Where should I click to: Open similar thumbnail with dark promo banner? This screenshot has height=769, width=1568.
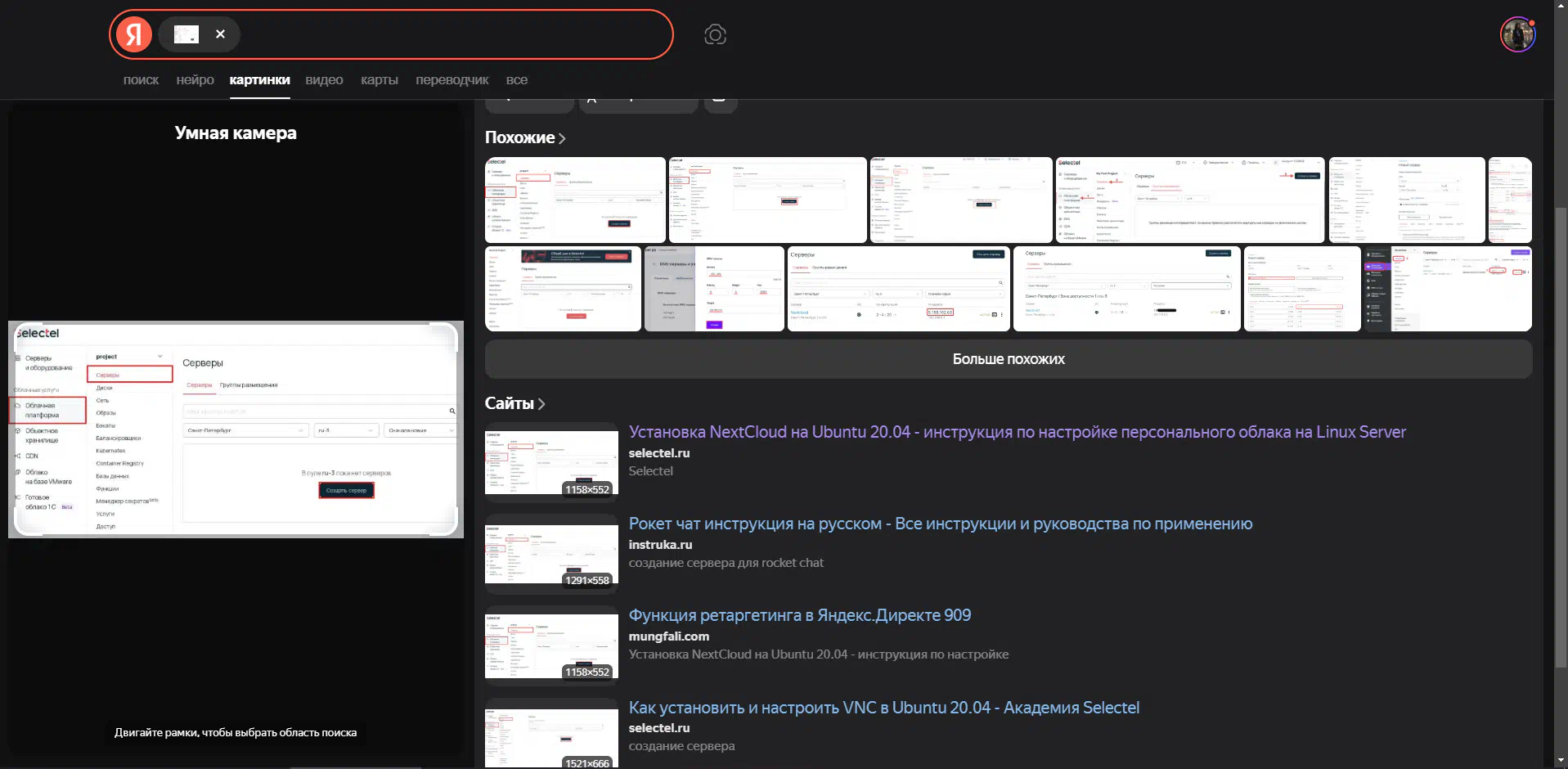563,289
